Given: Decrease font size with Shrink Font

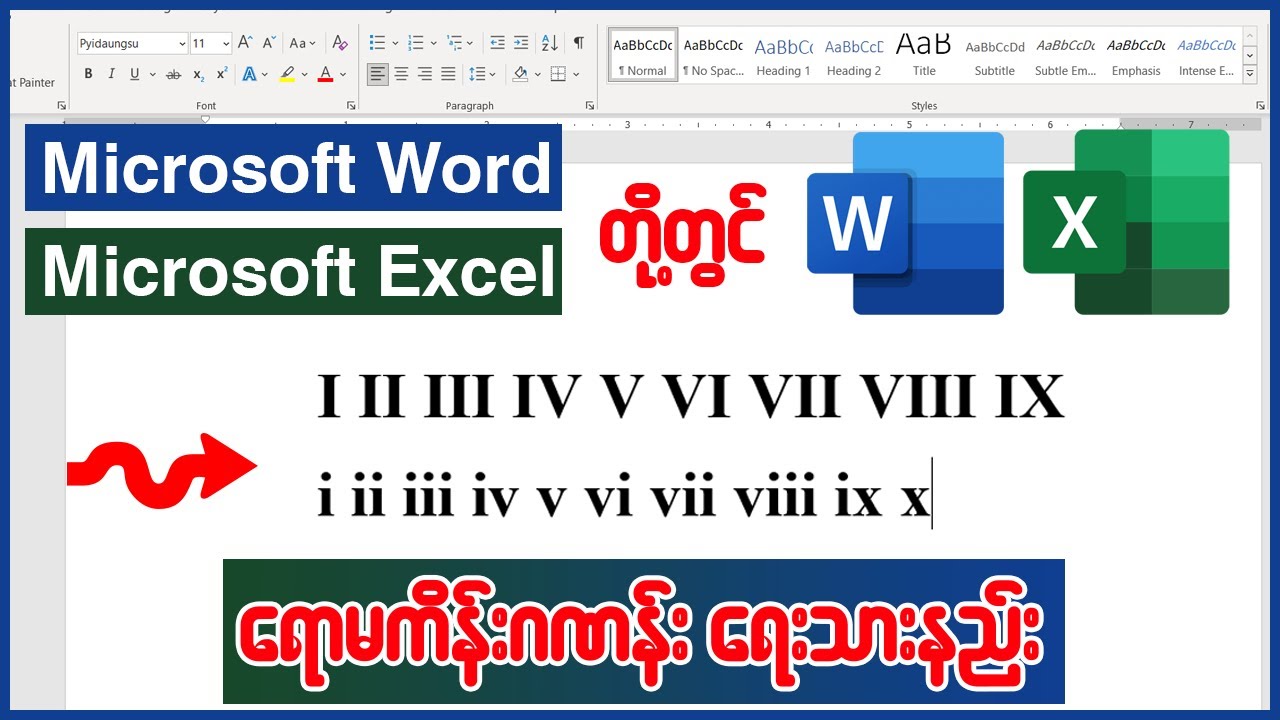Looking at the screenshot, I should click(x=268, y=43).
